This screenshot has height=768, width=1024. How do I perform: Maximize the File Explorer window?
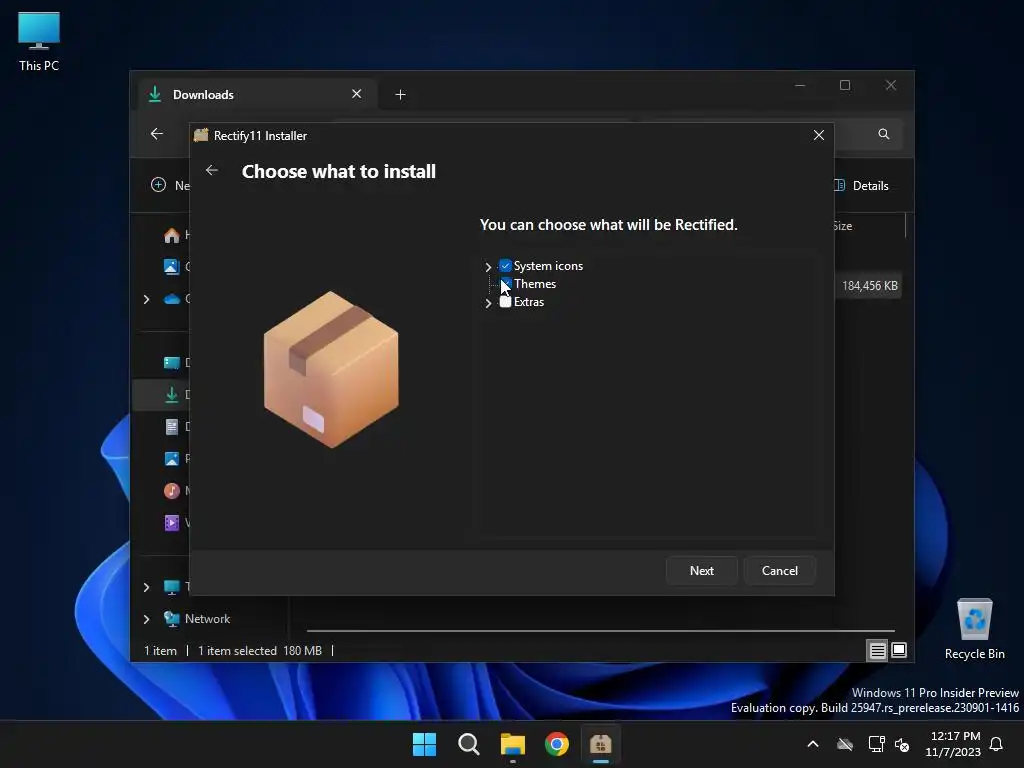tap(845, 86)
